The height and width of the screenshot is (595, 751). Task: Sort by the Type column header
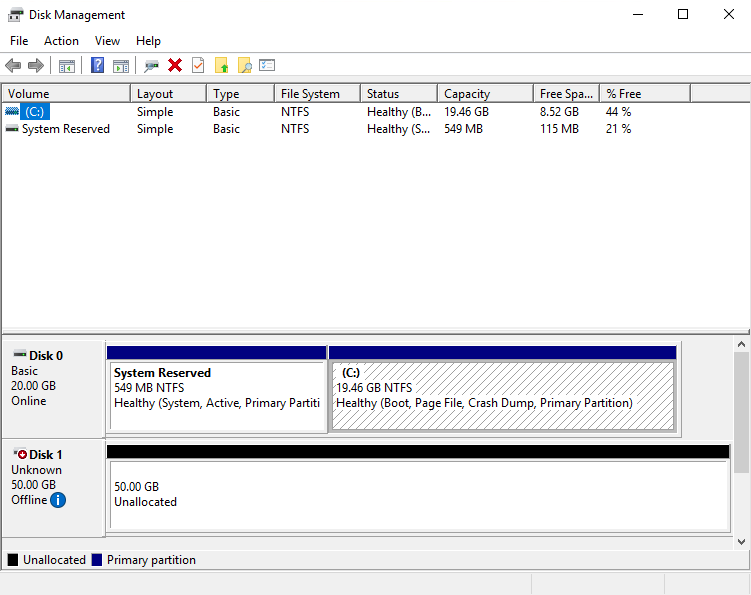(x=240, y=94)
